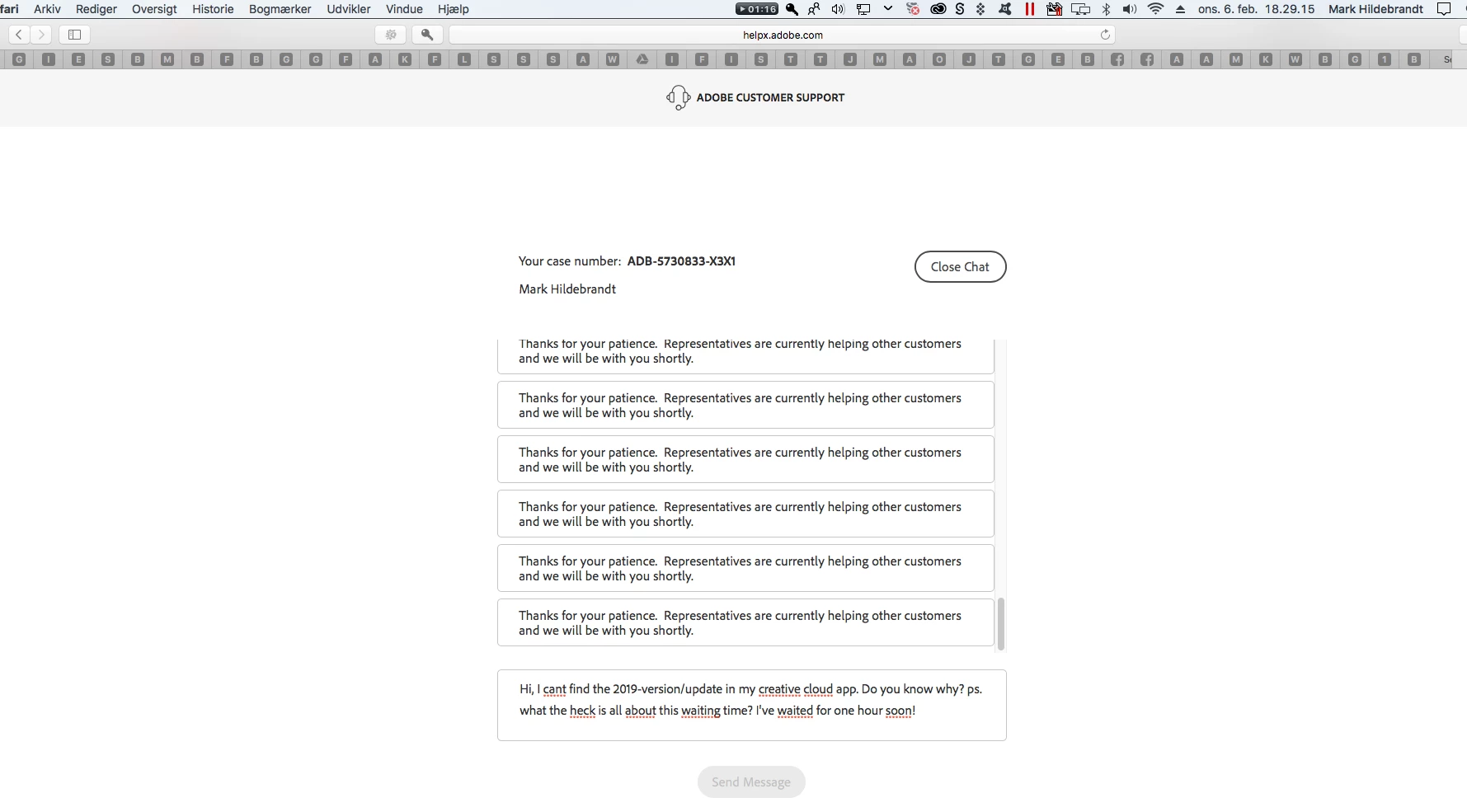The image size is (1467, 812).
Task: Click inside the chat message text box
Action: [x=751, y=705]
